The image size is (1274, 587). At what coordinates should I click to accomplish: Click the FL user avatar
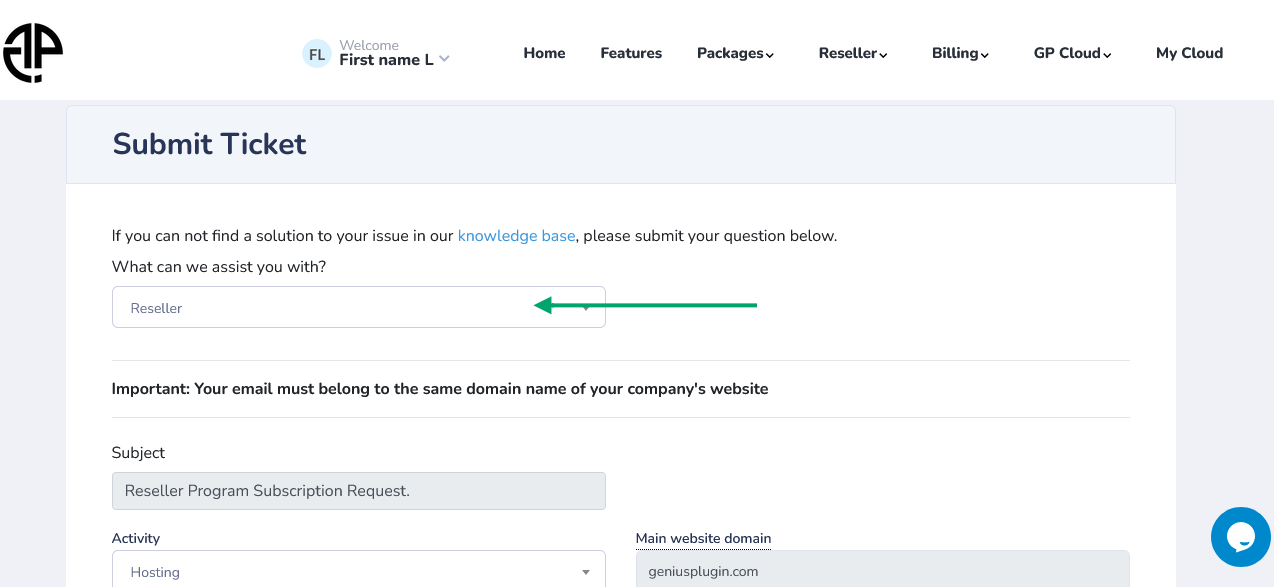(x=316, y=54)
